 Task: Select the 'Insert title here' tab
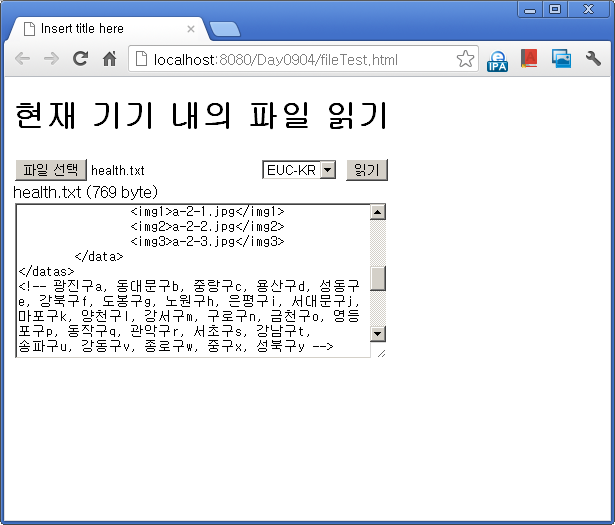click(x=108, y=29)
